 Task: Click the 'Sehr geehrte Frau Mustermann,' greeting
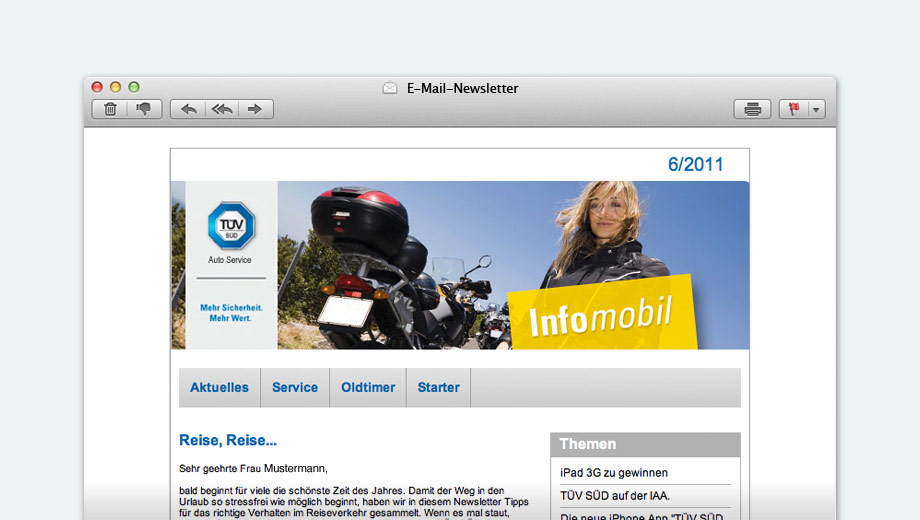point(253,468)
